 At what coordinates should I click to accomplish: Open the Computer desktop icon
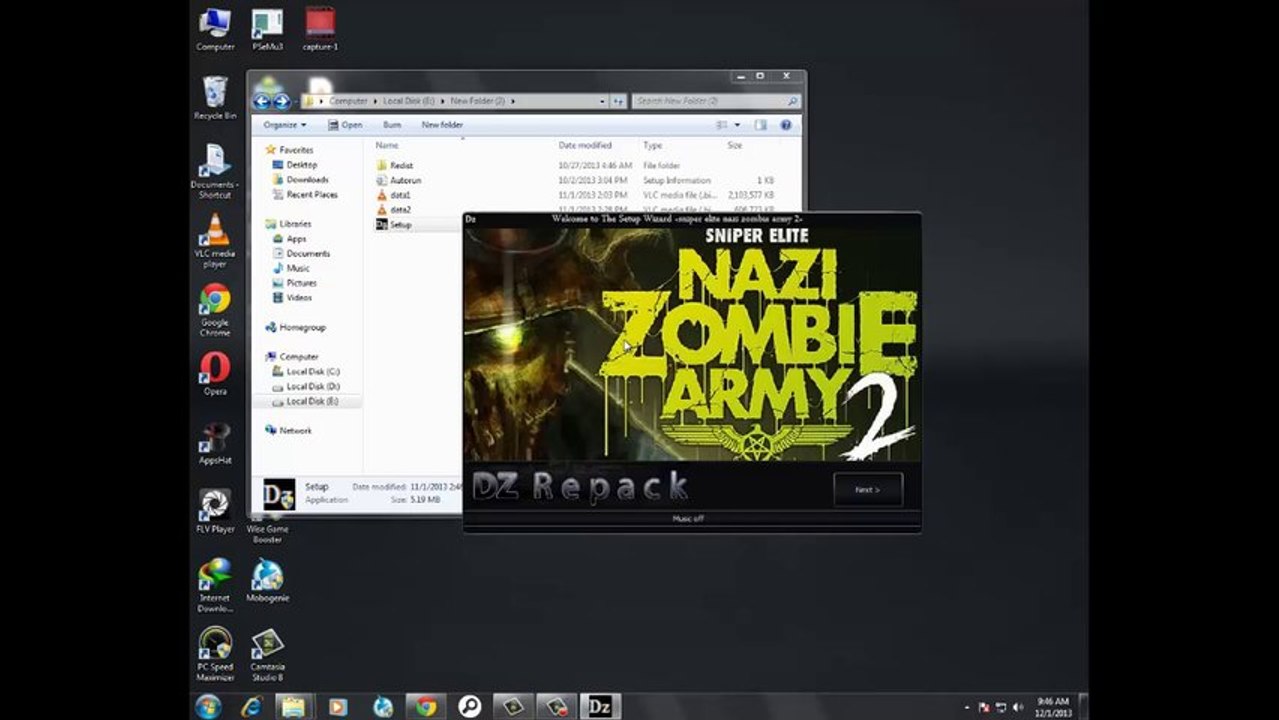[x=215, y=29]
